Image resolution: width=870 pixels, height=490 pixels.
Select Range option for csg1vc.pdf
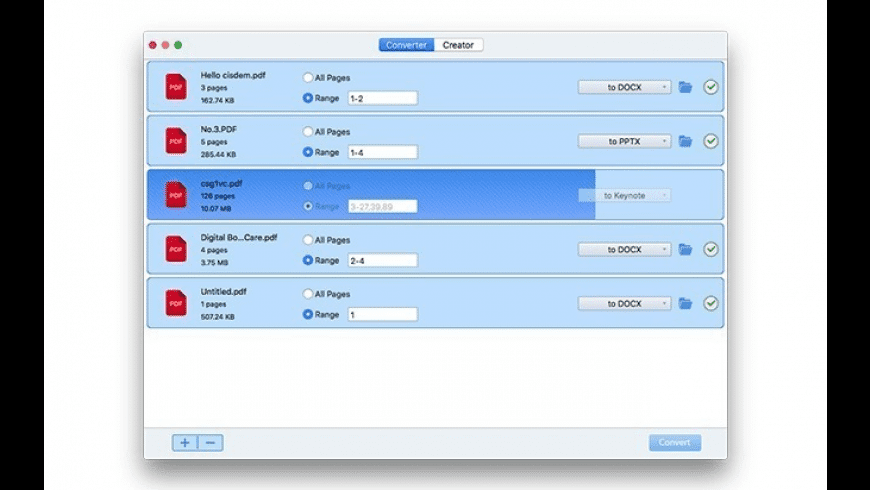point(308,206)
